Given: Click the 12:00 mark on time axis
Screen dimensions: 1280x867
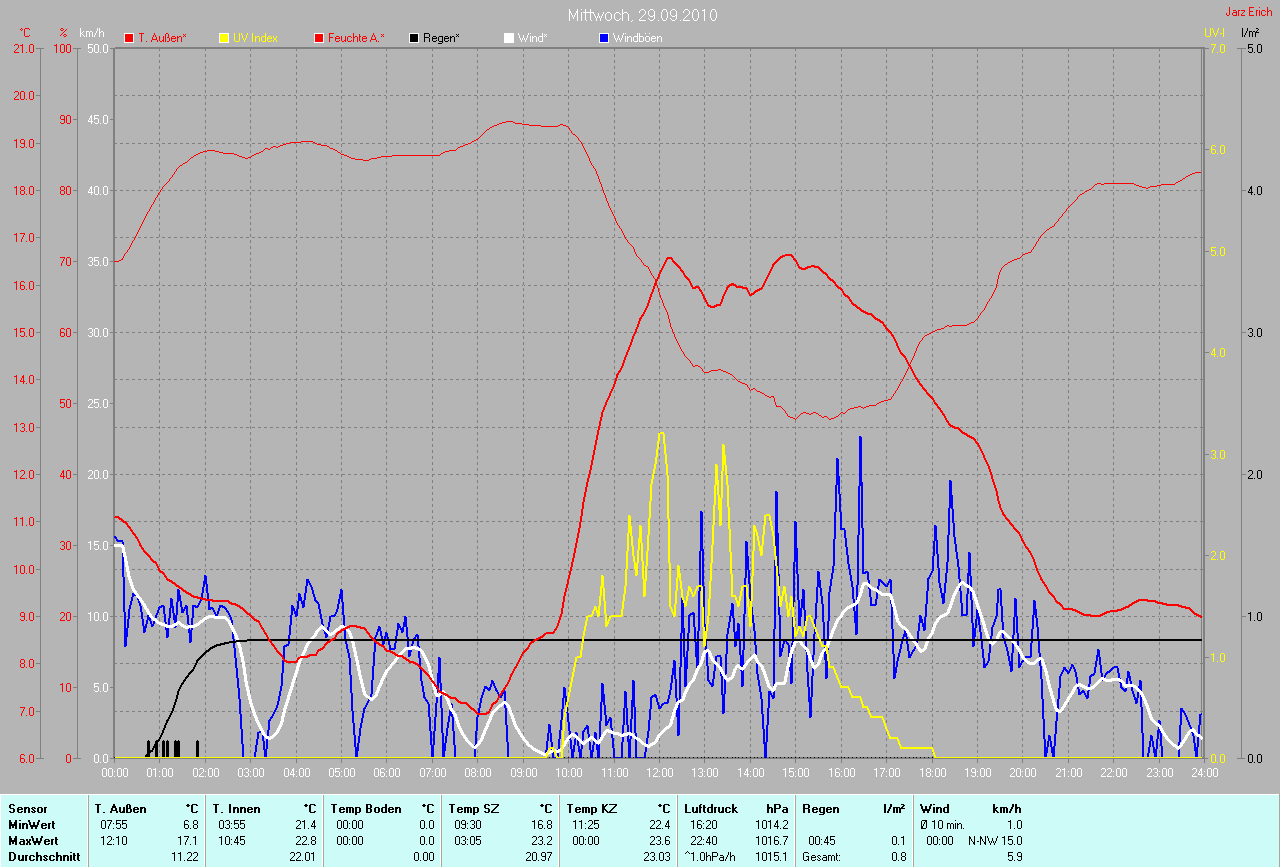Looking at the screenshot, I should click(660, 773).
